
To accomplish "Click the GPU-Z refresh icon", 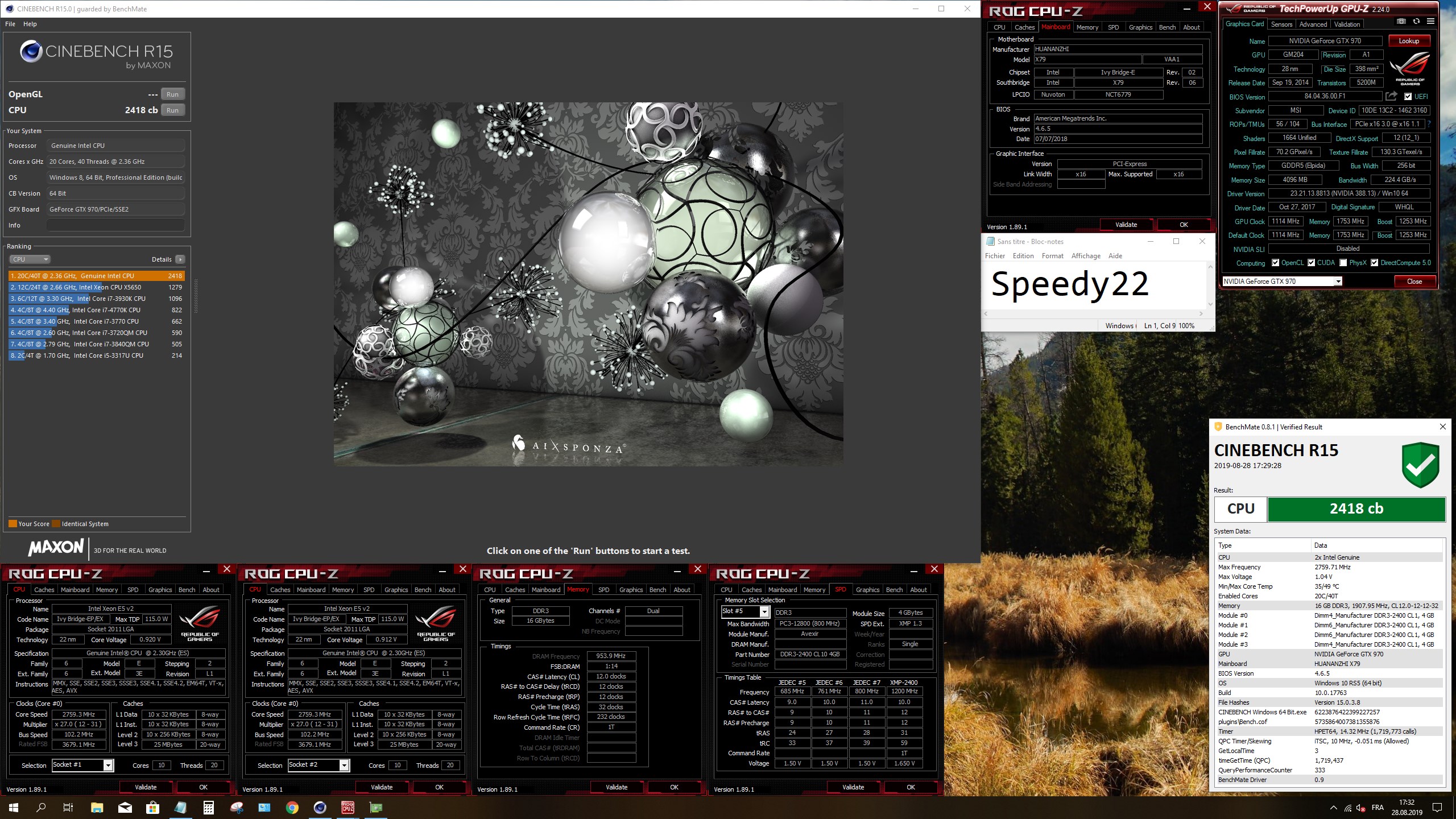I will click(1416, 21).
